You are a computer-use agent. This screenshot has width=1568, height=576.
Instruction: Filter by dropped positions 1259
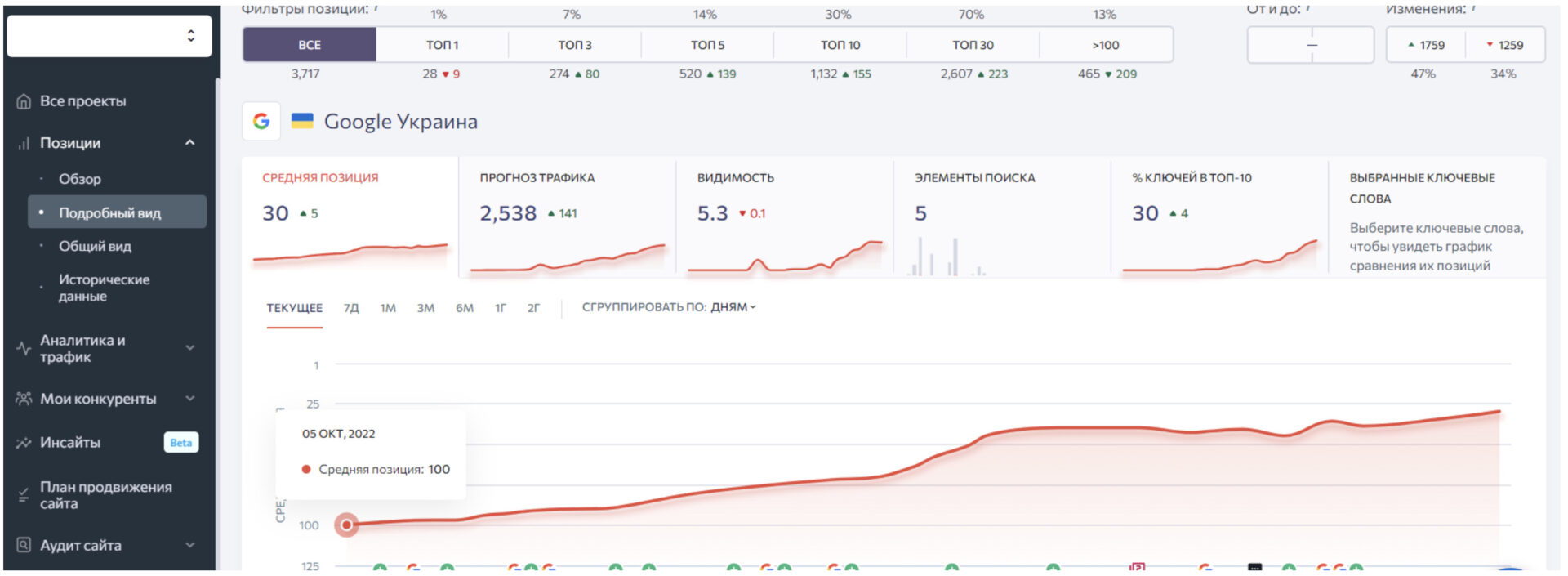[x=1505, y=45]
